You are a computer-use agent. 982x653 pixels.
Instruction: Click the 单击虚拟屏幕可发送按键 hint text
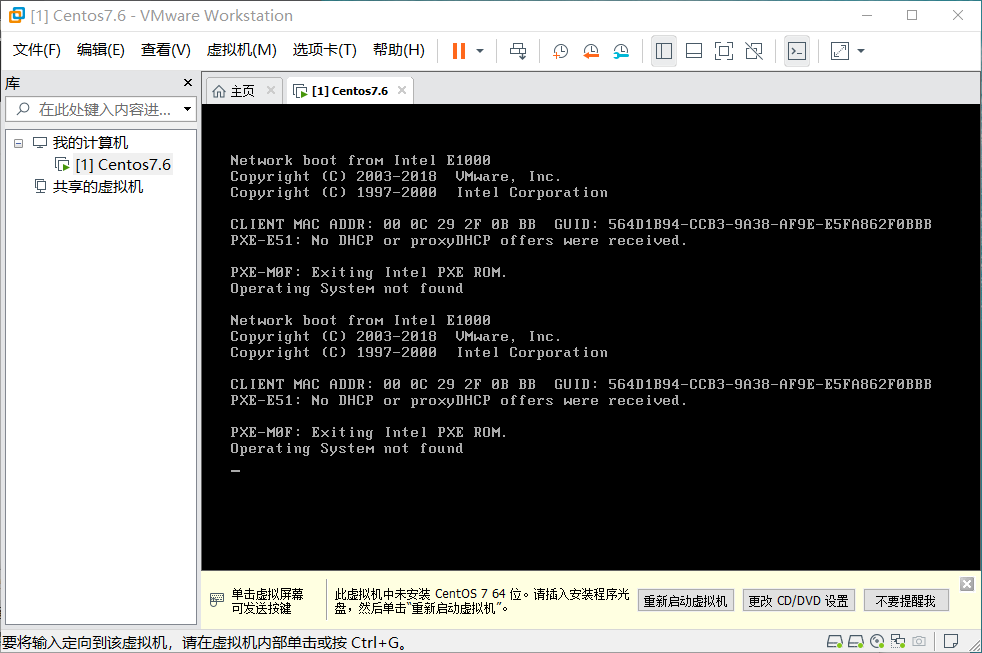(x=267, y=601)
